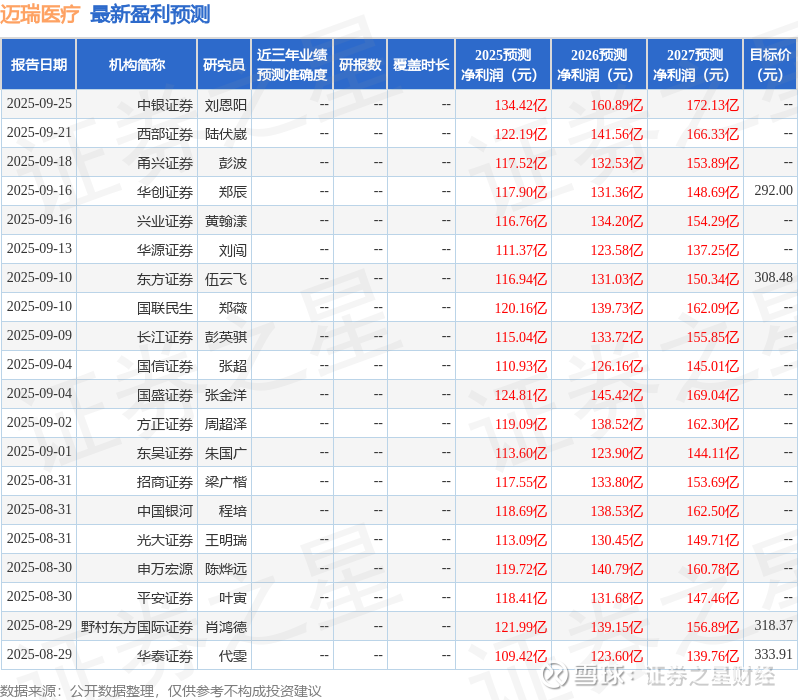Select the 研究员 column header
Screen dimensions: 798x700
(224, 64)
